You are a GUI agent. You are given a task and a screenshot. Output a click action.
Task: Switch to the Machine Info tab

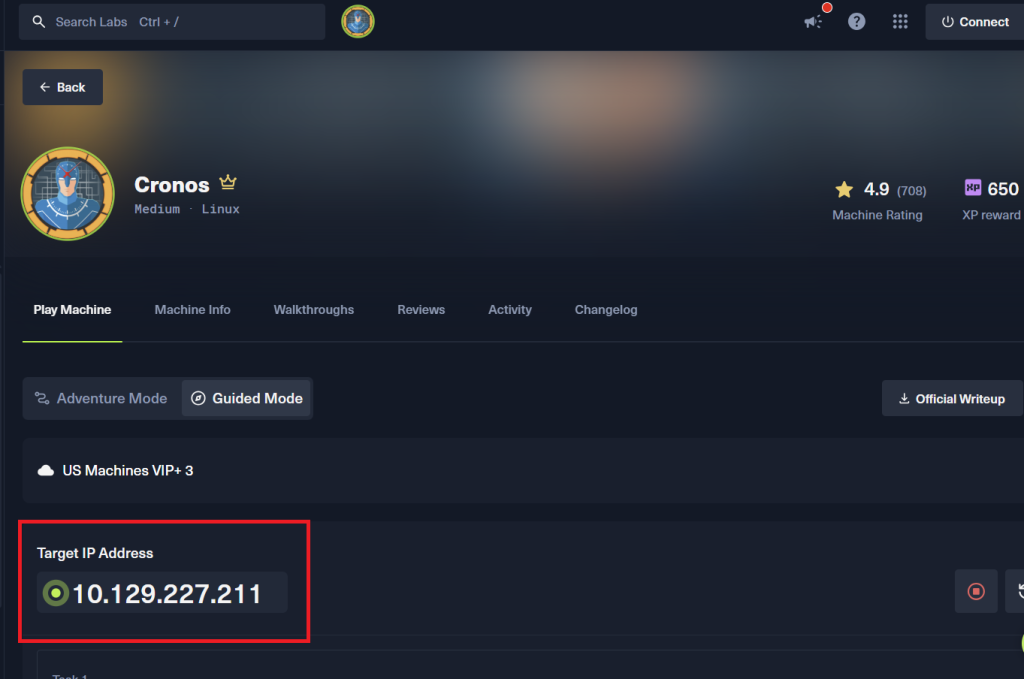click(193, 309)
